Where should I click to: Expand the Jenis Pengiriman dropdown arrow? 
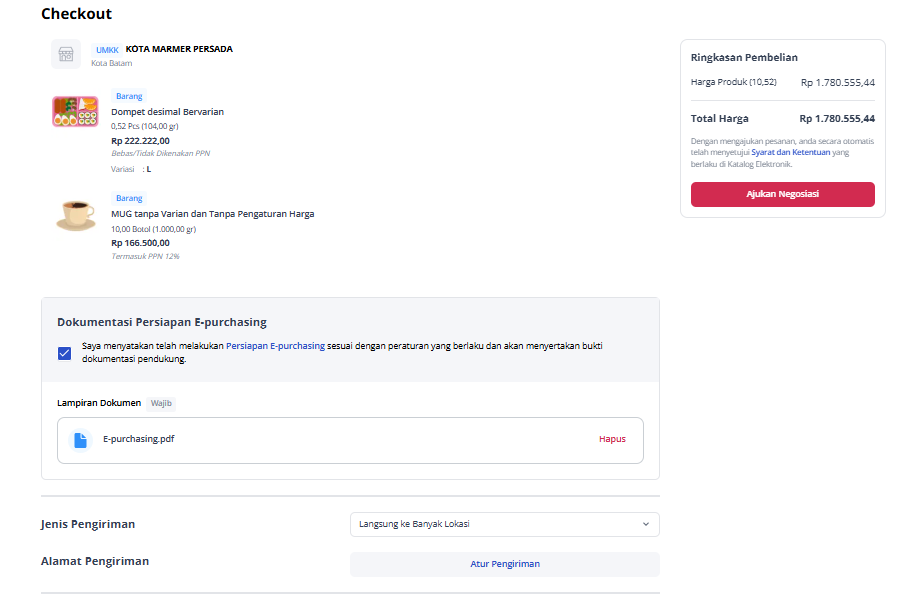click(x=646, y=524)
